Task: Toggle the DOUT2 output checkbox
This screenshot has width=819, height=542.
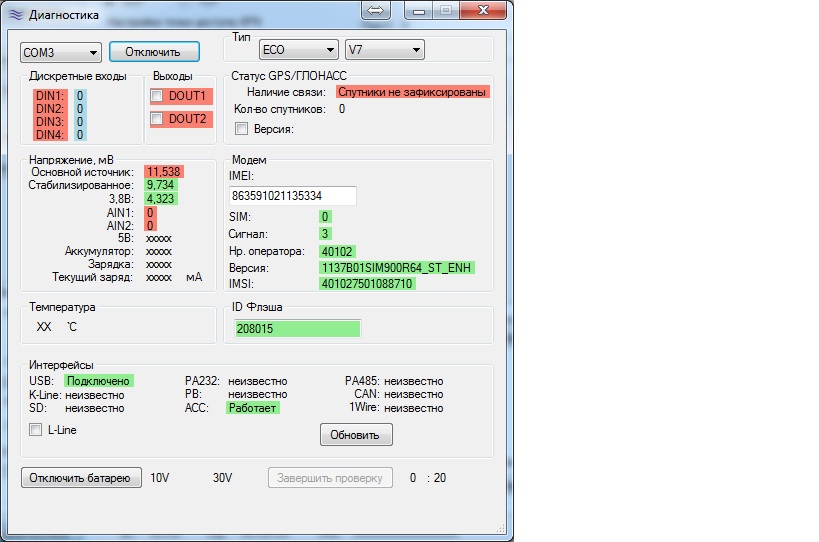Action: click(x=157, y=119)
